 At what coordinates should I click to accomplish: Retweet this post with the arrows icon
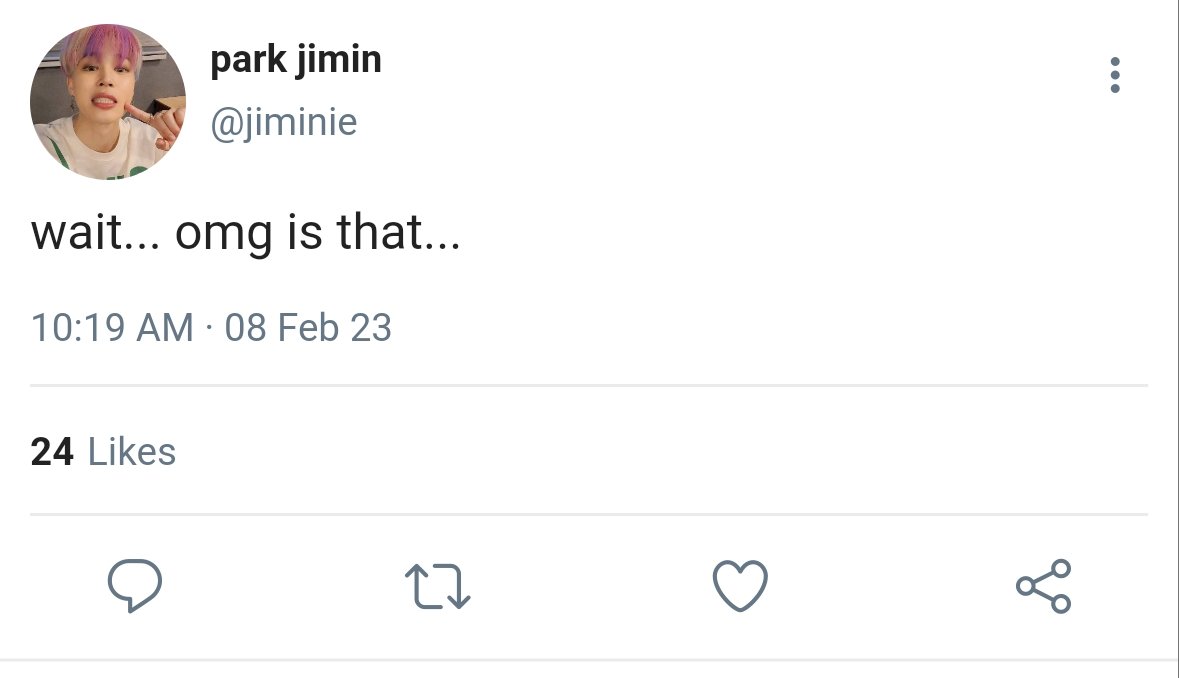pyautogui.click(x=438, y=586)
